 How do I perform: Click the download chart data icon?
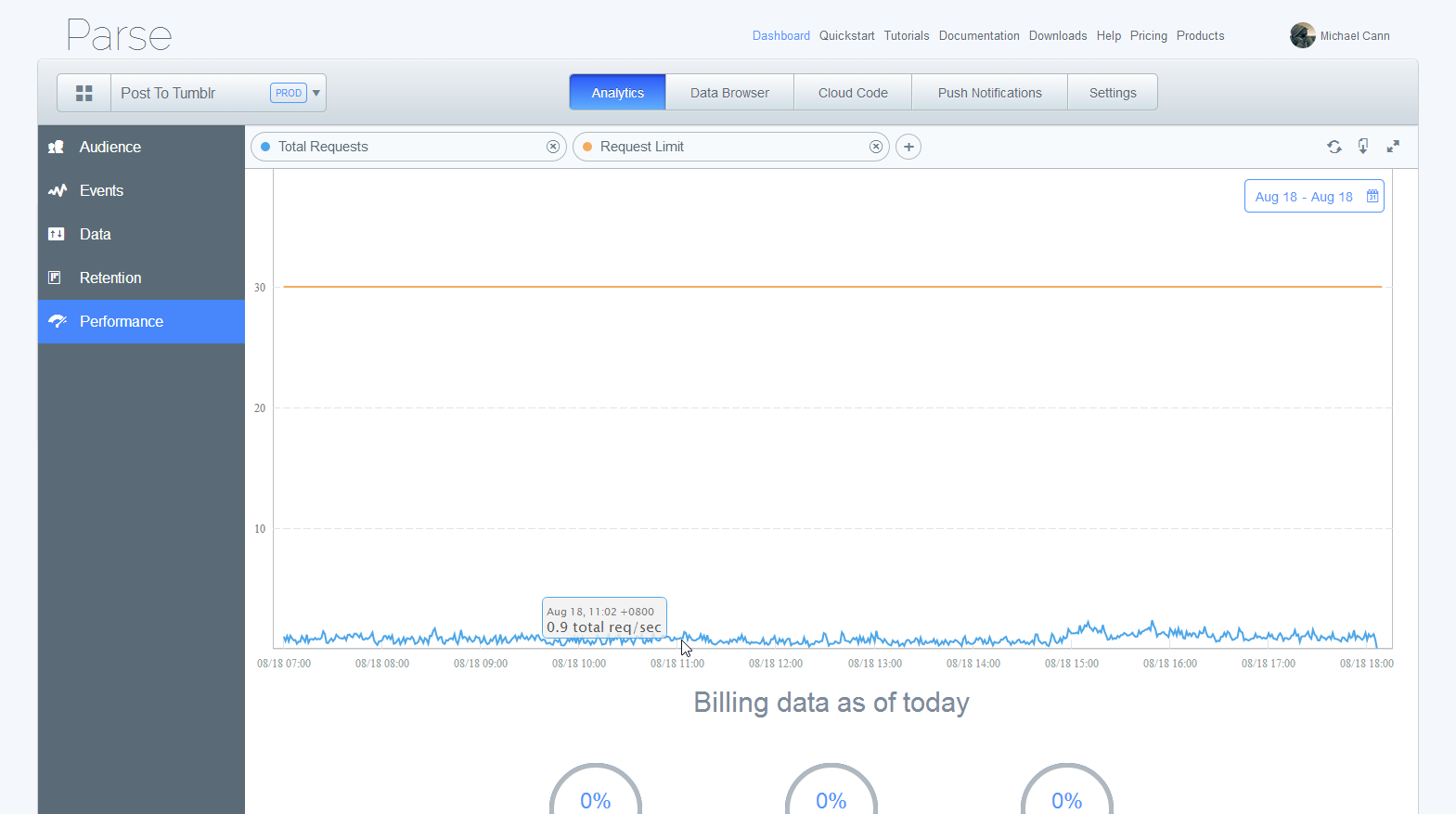point(1363,146)
